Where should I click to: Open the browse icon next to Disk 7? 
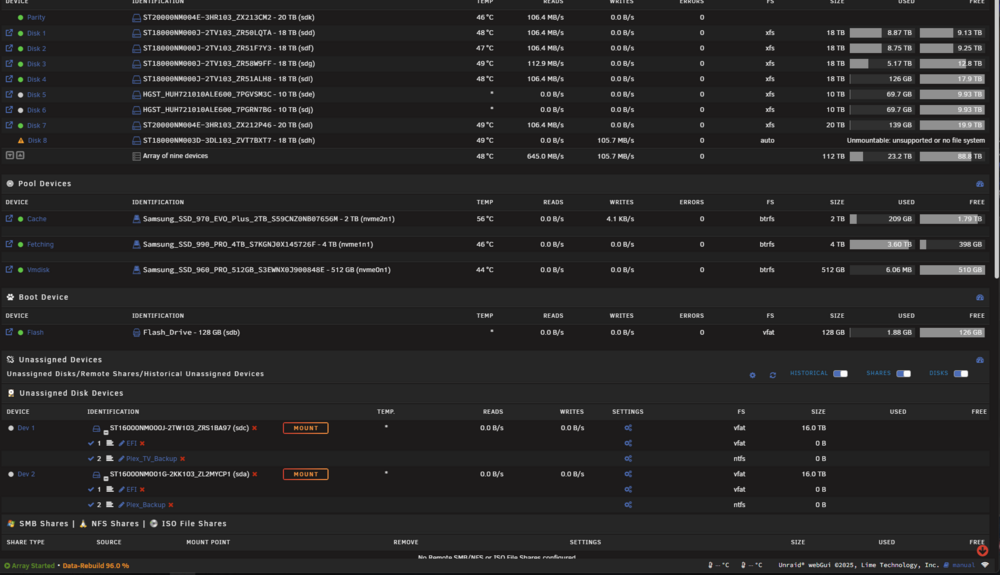coord(9,125)
